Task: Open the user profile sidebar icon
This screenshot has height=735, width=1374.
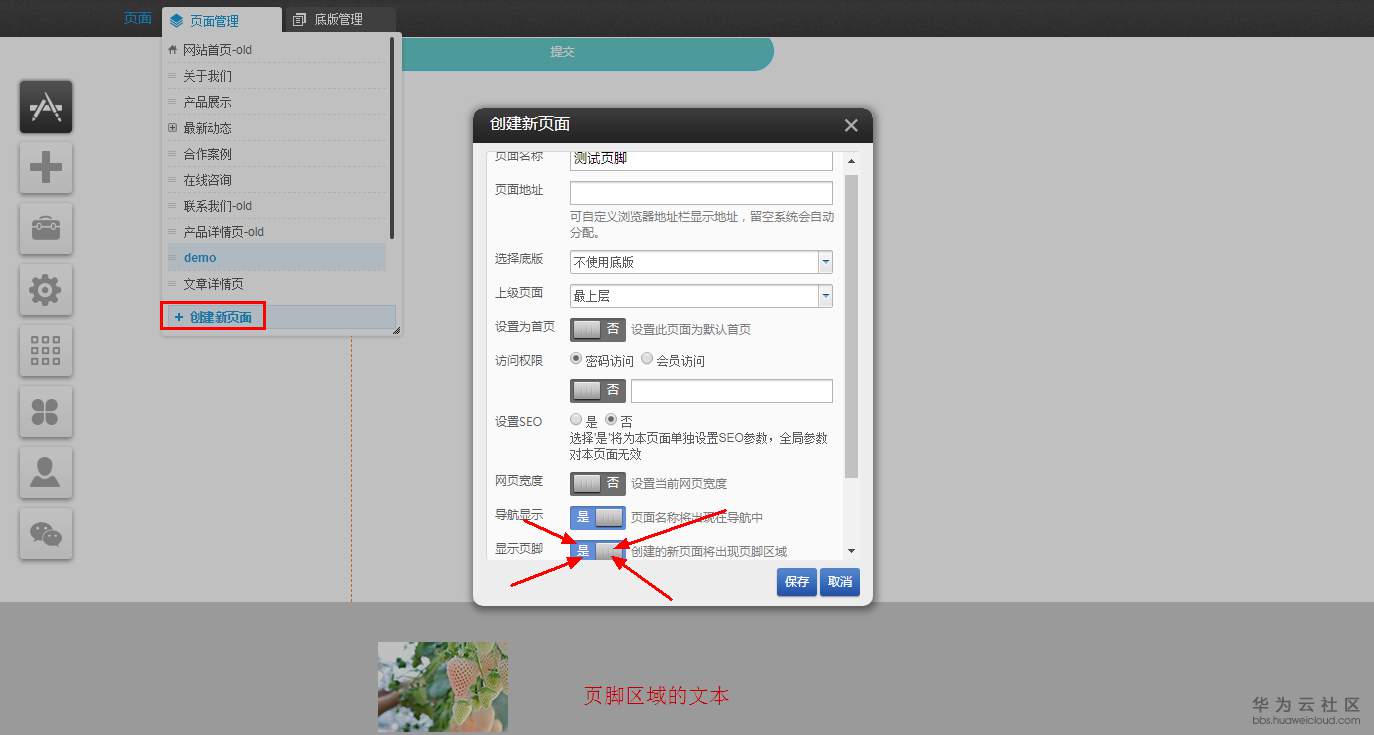Action: tap(46, 473)
